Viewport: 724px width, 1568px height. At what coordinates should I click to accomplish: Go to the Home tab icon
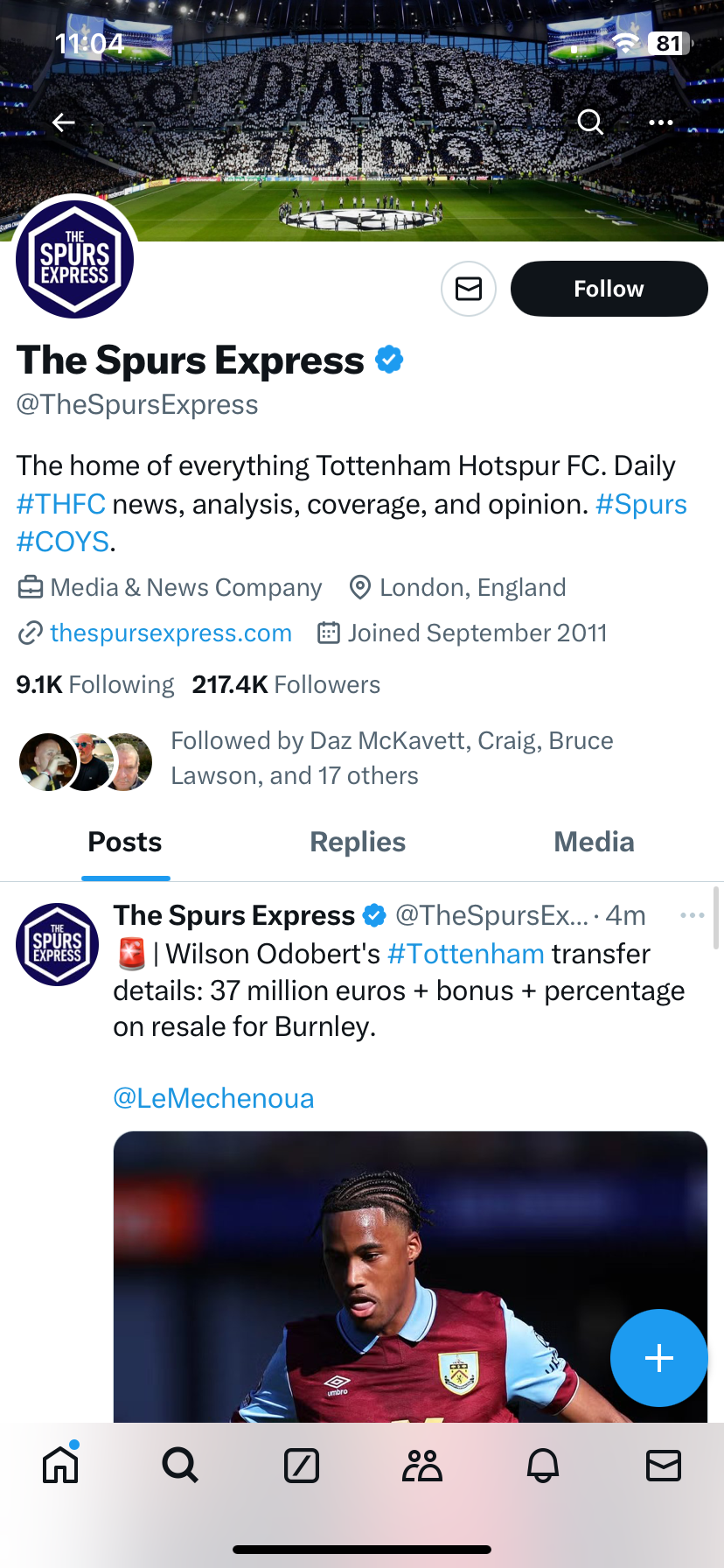tap(60, 1465)
